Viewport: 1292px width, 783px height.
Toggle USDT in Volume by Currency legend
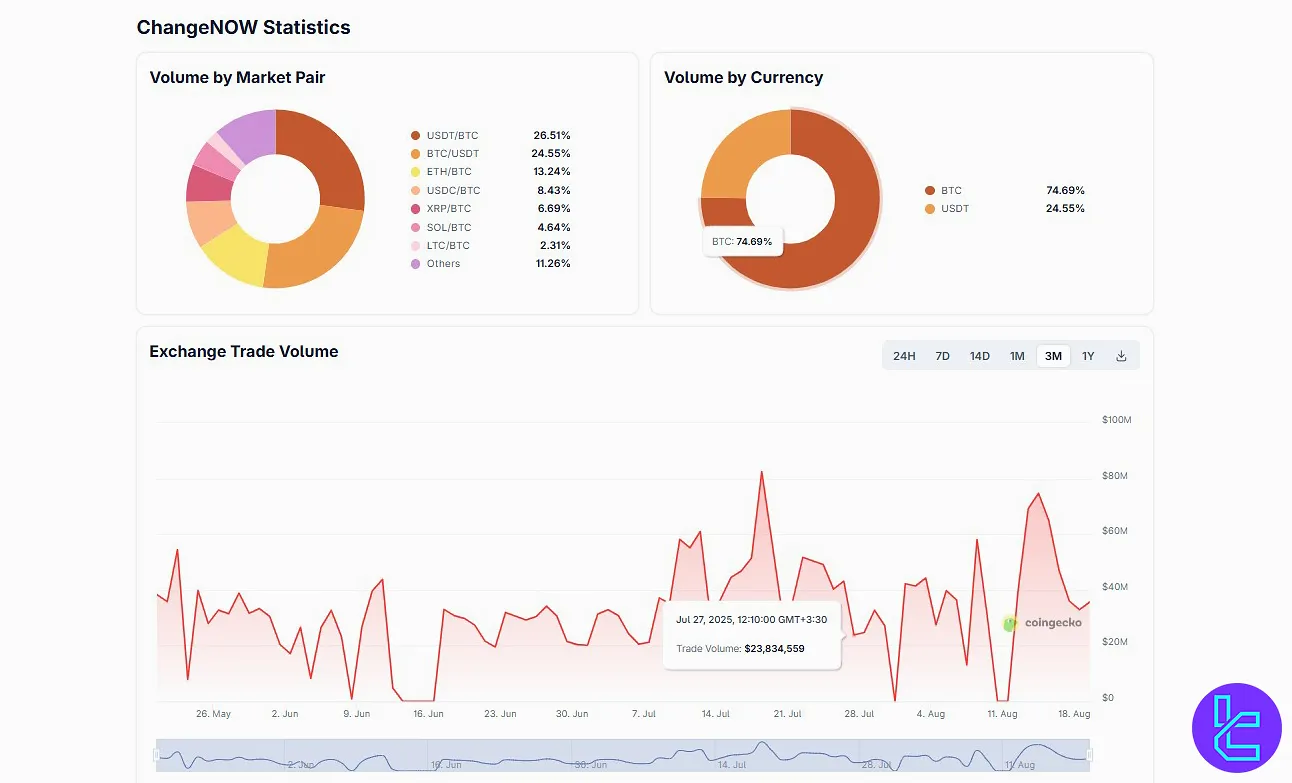(x=947, y=209)
